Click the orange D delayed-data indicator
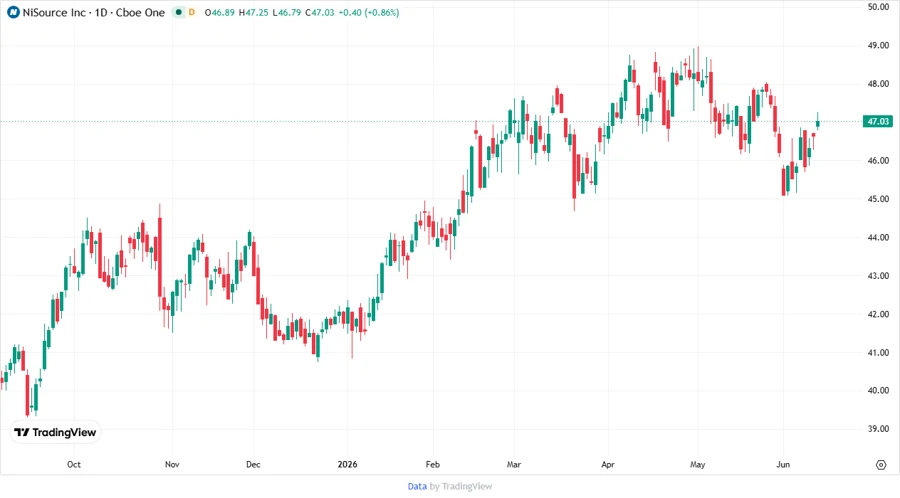This screenshot has height=498, width=900. coord(192,13)
